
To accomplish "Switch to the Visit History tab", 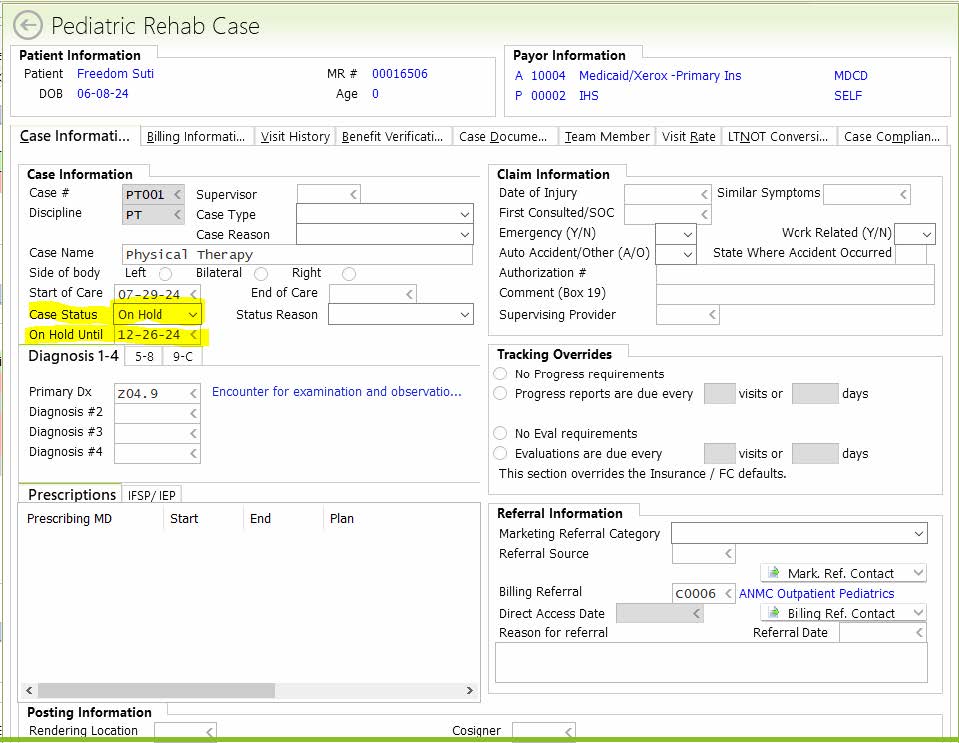I will [x=295, y=137].
